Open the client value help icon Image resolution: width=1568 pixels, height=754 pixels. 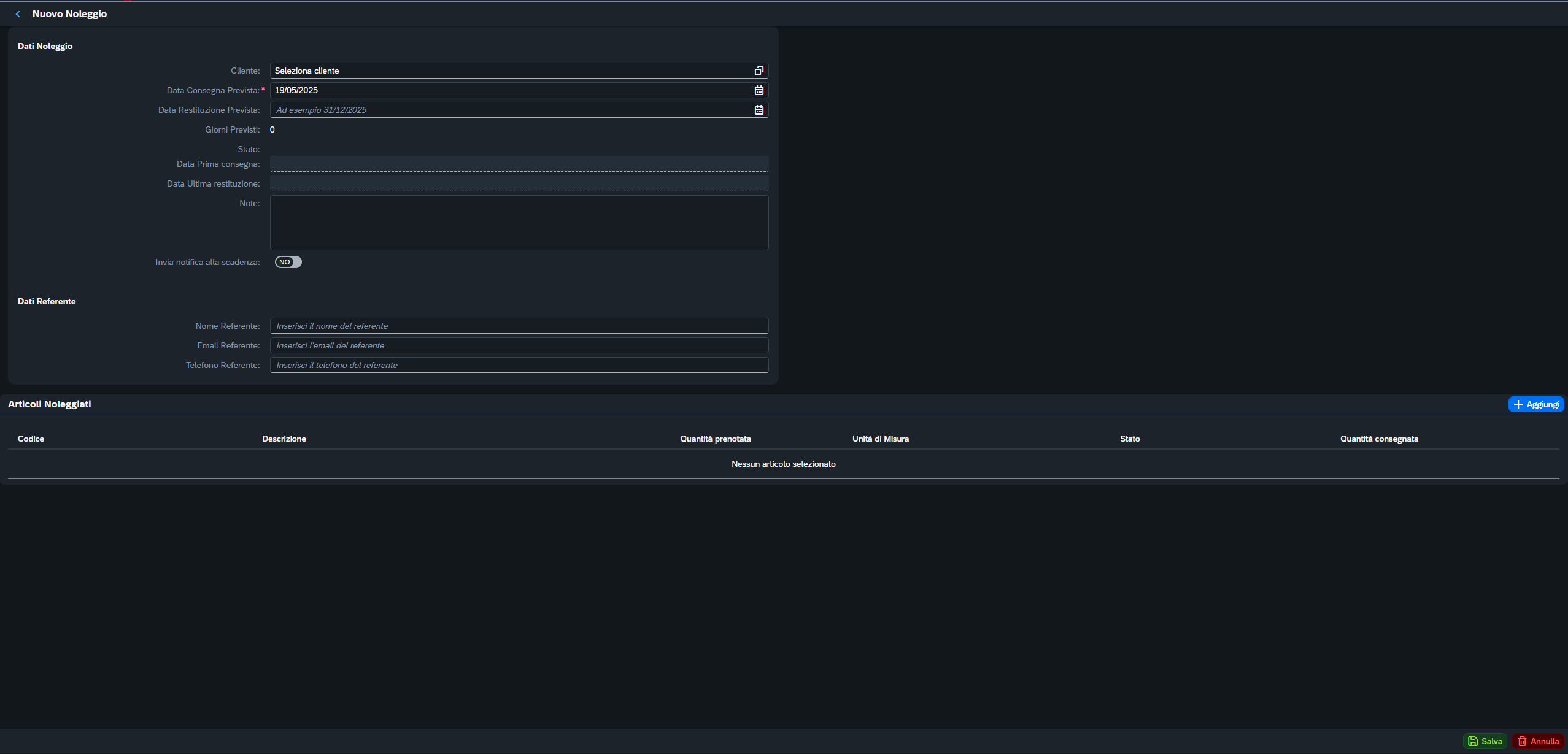click(759, 71)
